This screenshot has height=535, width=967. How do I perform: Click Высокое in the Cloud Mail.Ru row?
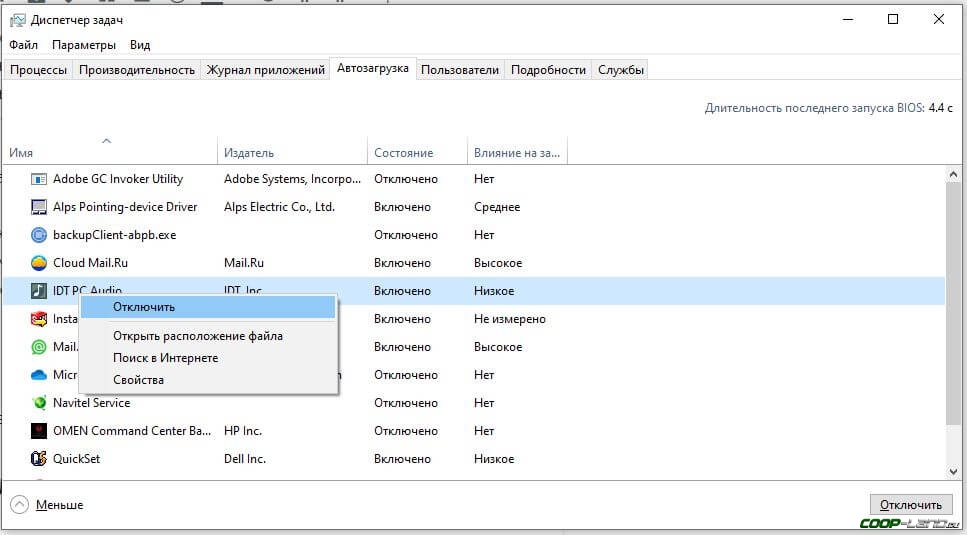tap(498, 263)
